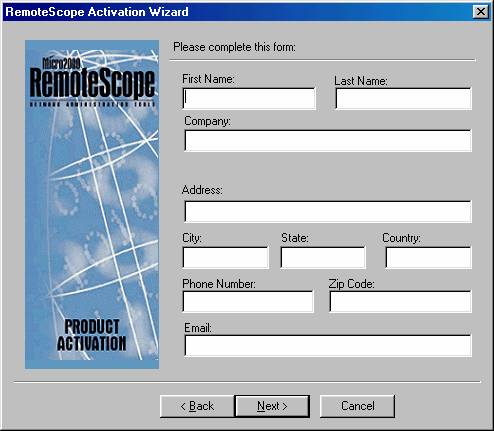Image resolution: width=494 pixels, height=431 pixels.
Task: Close the RemoteScope Activation Wizard window
Action: [481, 12]
